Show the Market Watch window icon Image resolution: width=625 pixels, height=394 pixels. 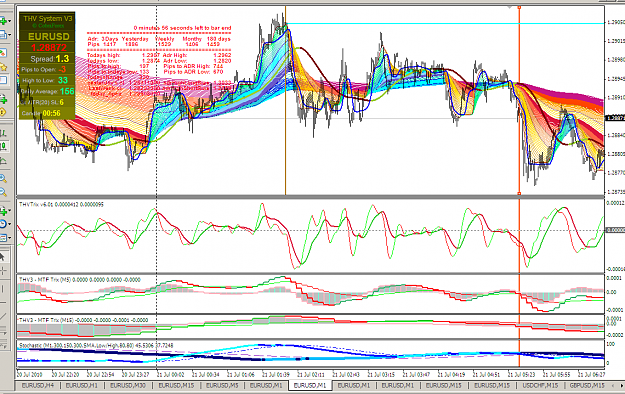(x=3, y=53)
